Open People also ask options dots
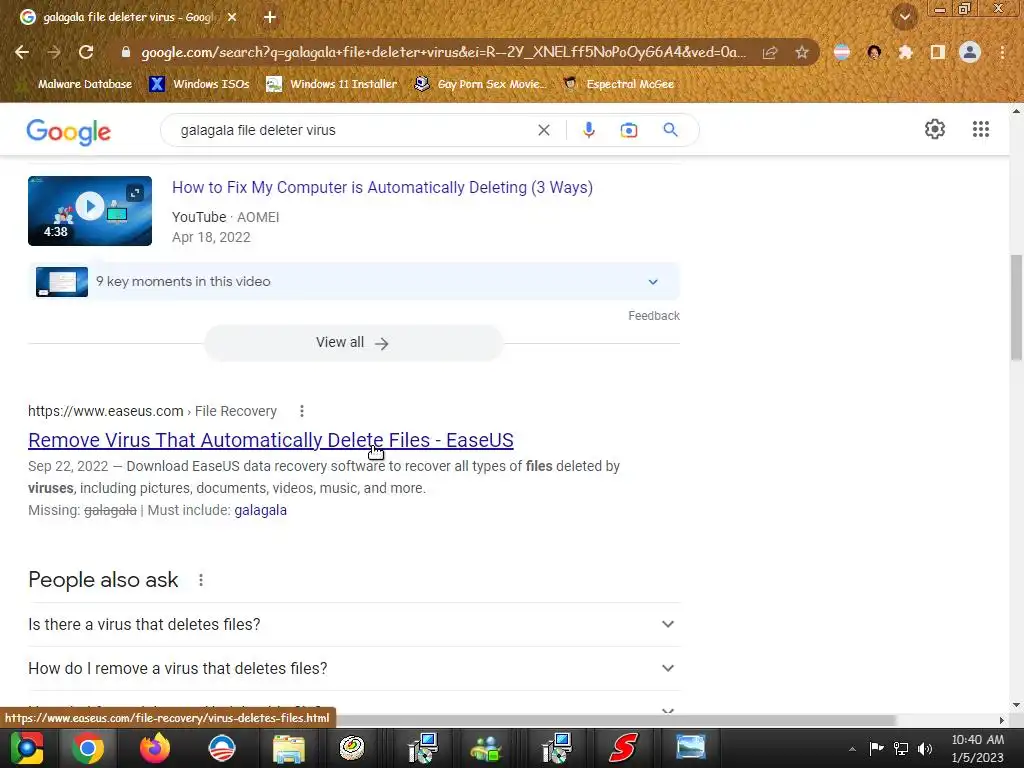 pyautogui.click(x=201, y=580)
